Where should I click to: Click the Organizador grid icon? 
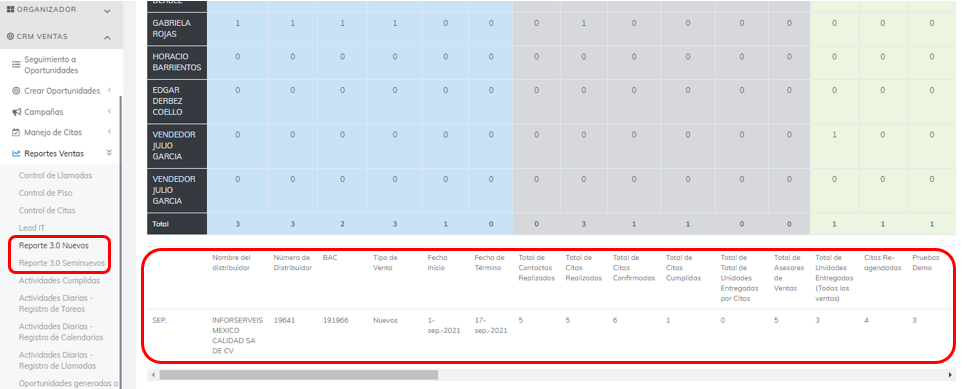(x=10, y=10)
